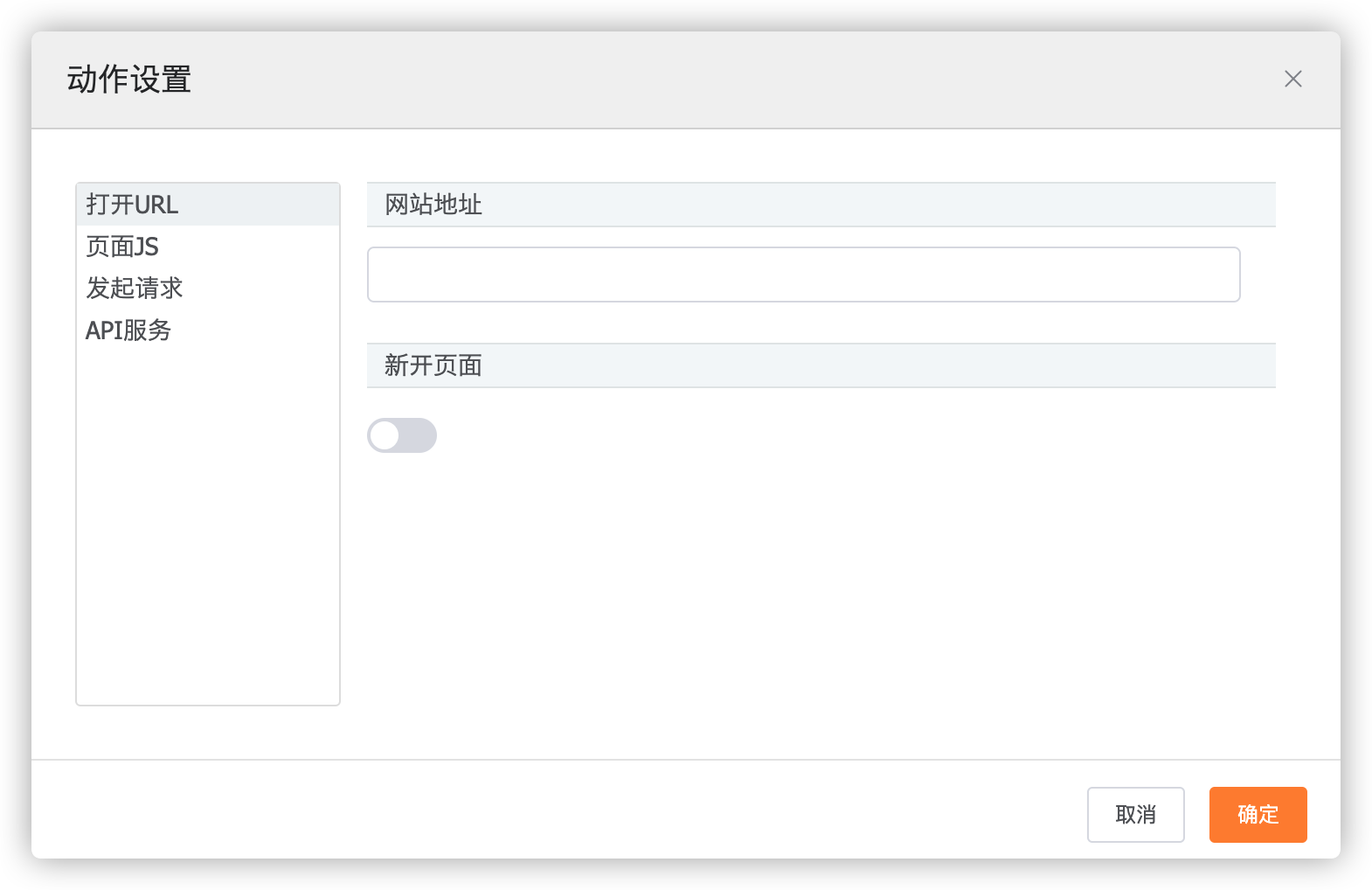Image resolution: width=1372 pixels, height=890 pixels.
Task: Click the gray dialog header bar
Action: 699,80
